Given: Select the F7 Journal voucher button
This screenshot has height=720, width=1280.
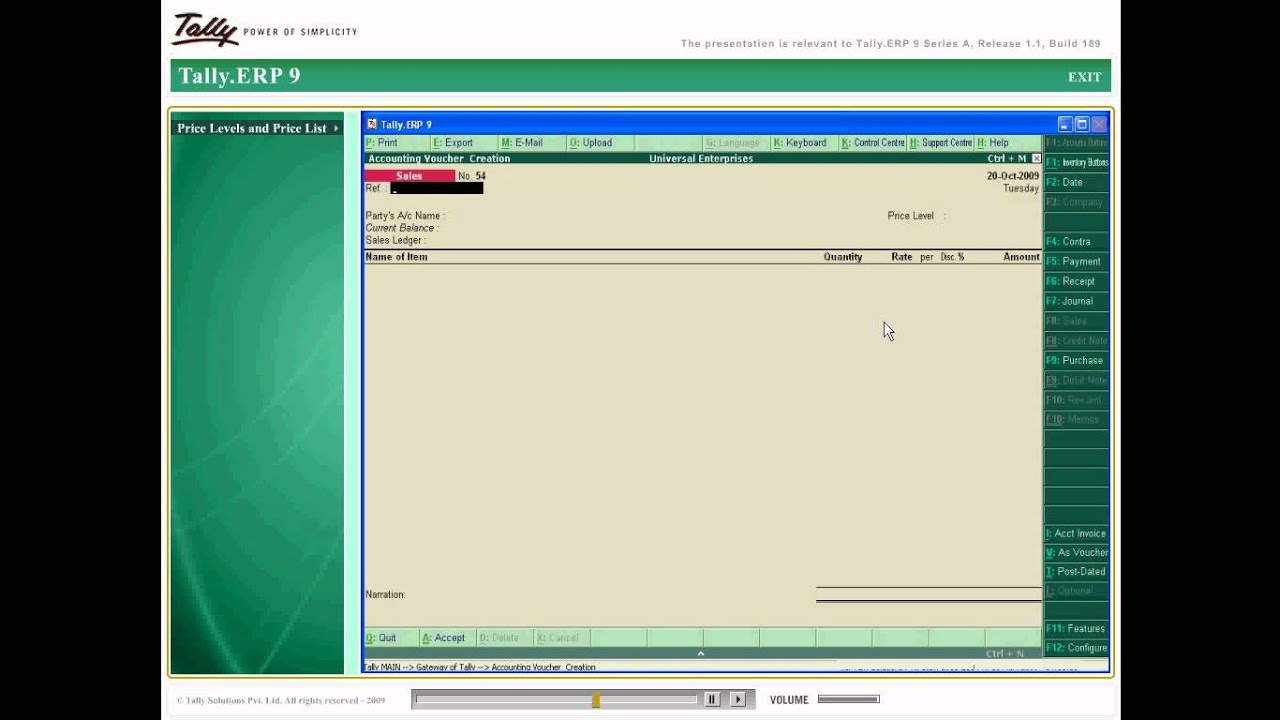Looking at the screenshot, I should pos(1077,301).
